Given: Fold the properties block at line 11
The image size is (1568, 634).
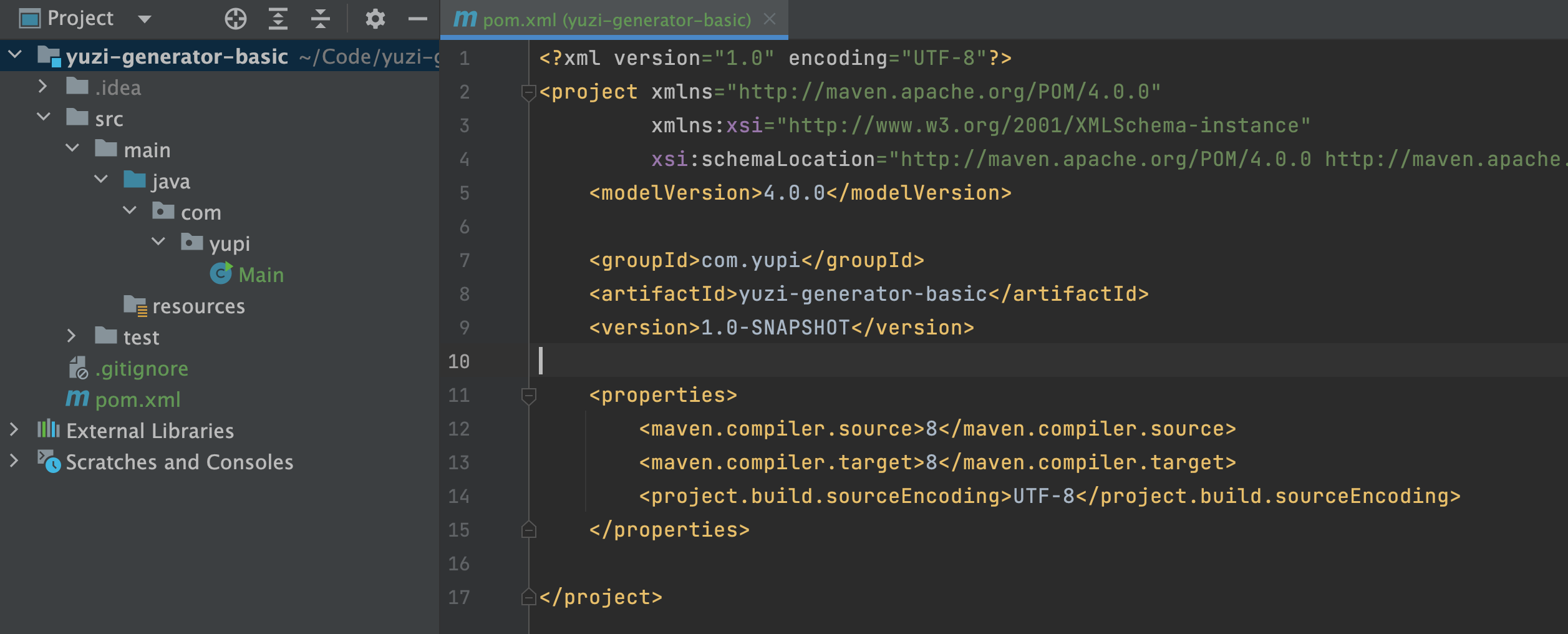Looking at the screenshot, I should tap(528, 396).
